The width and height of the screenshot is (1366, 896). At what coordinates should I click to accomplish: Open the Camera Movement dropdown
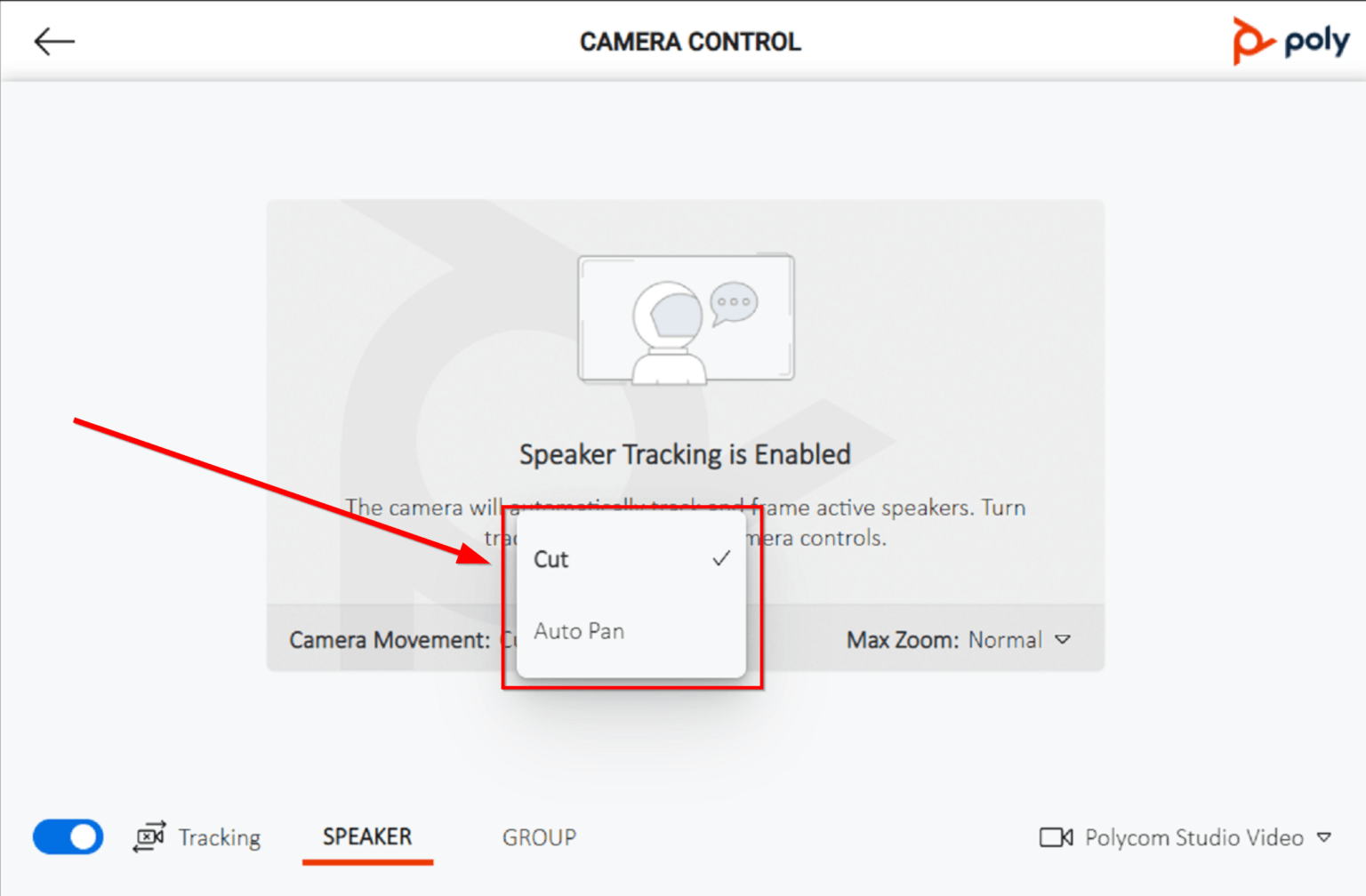coord(507,640)
